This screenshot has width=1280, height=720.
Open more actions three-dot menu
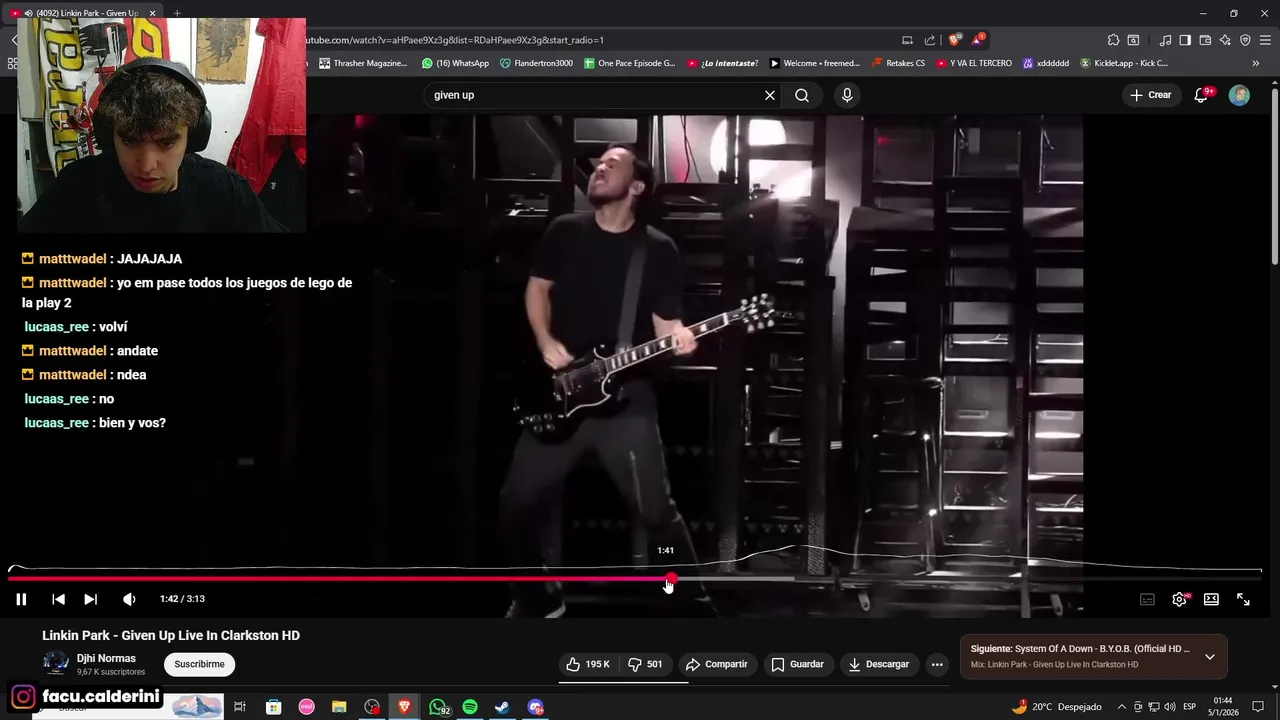click(937, 664)
